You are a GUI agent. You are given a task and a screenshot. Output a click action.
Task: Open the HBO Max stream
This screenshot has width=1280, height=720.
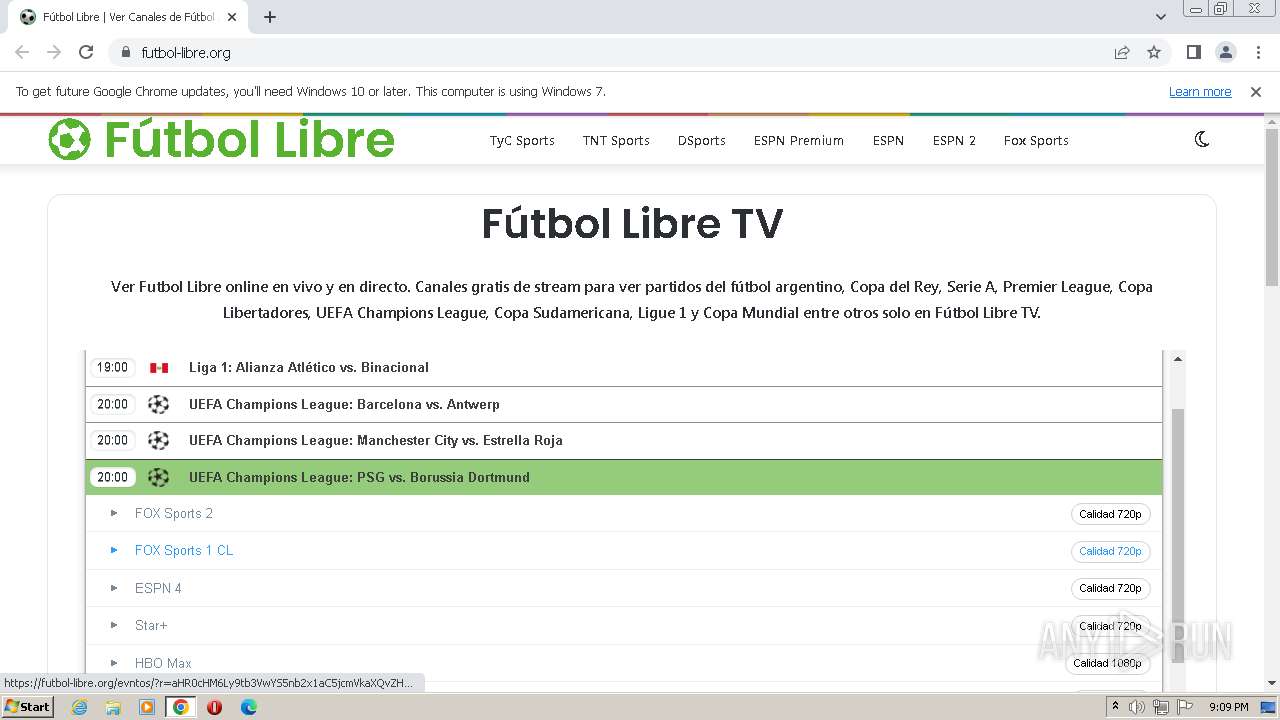(x=163, y=663)
